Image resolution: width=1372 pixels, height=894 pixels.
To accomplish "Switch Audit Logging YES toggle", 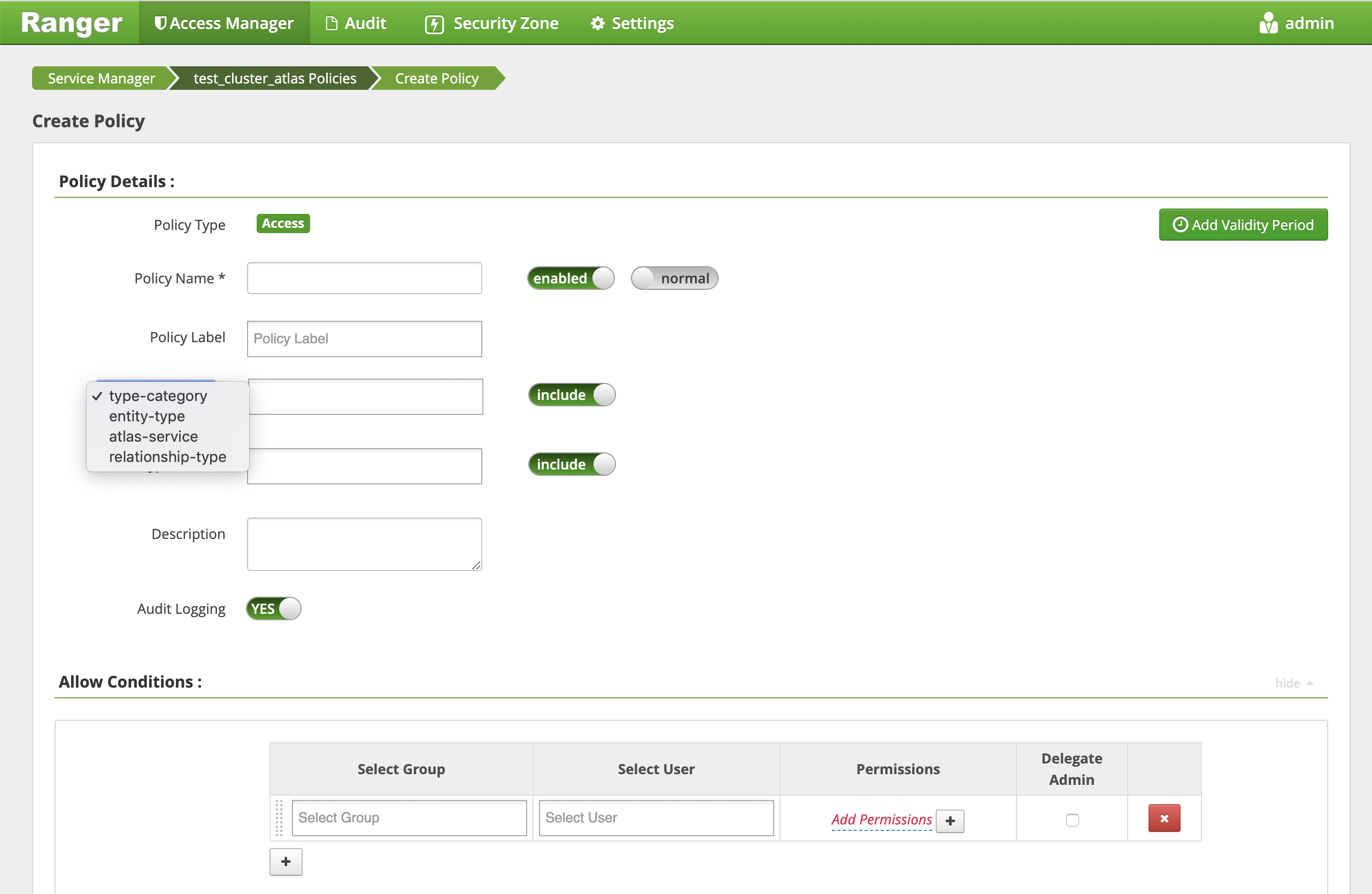I will [x=274, y=608].
